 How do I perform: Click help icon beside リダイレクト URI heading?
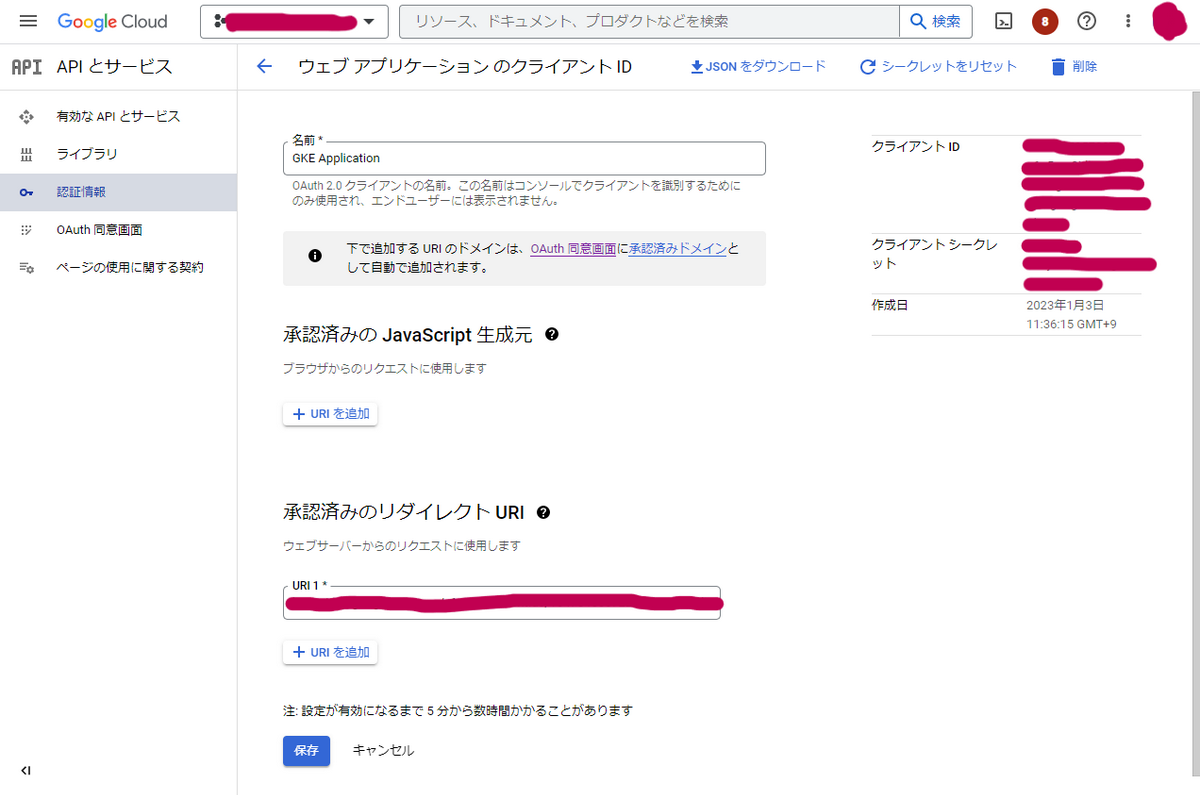[x=543, y=513]
